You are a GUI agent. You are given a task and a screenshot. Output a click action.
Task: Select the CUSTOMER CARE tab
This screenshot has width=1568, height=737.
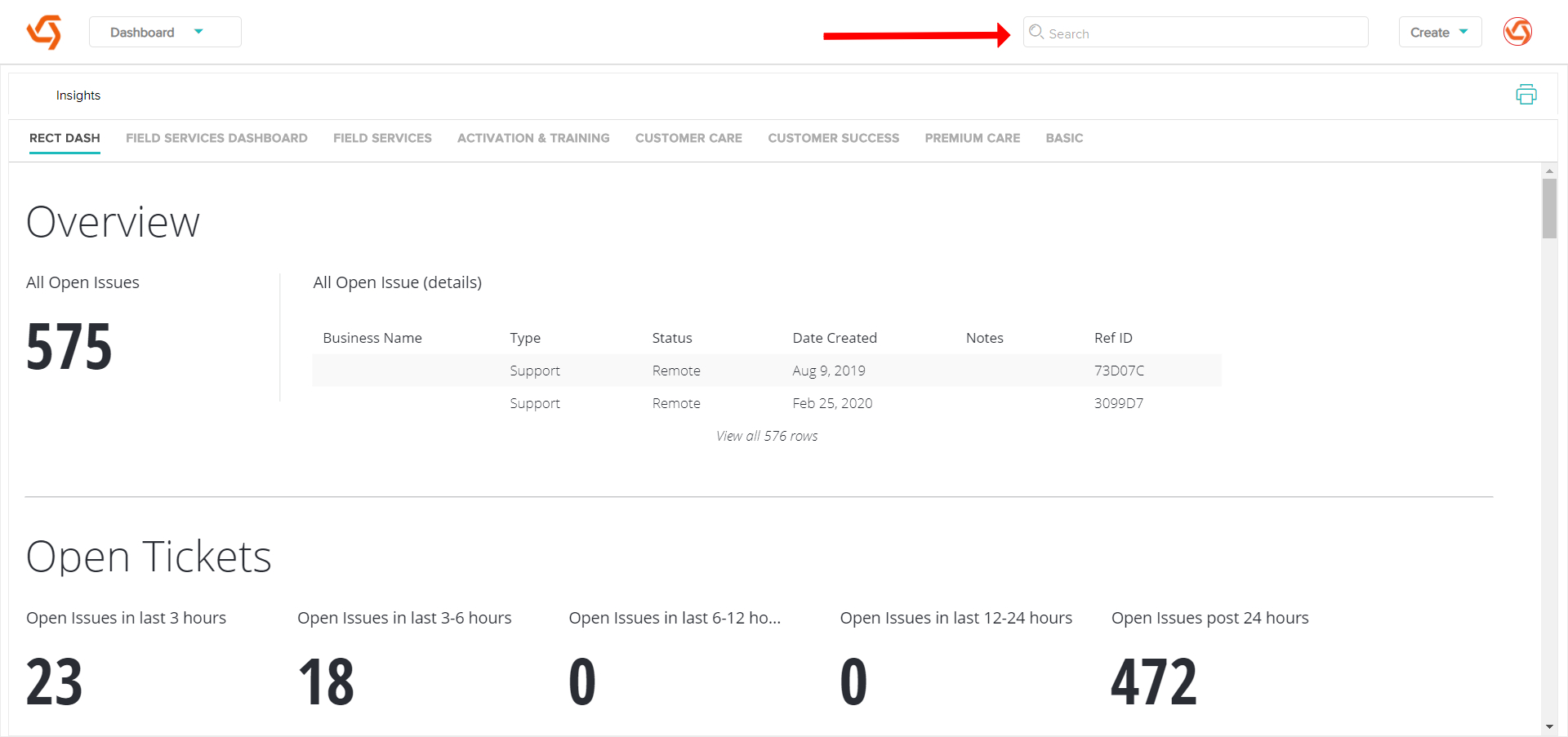pyautogui.click(x=688, y=138)
